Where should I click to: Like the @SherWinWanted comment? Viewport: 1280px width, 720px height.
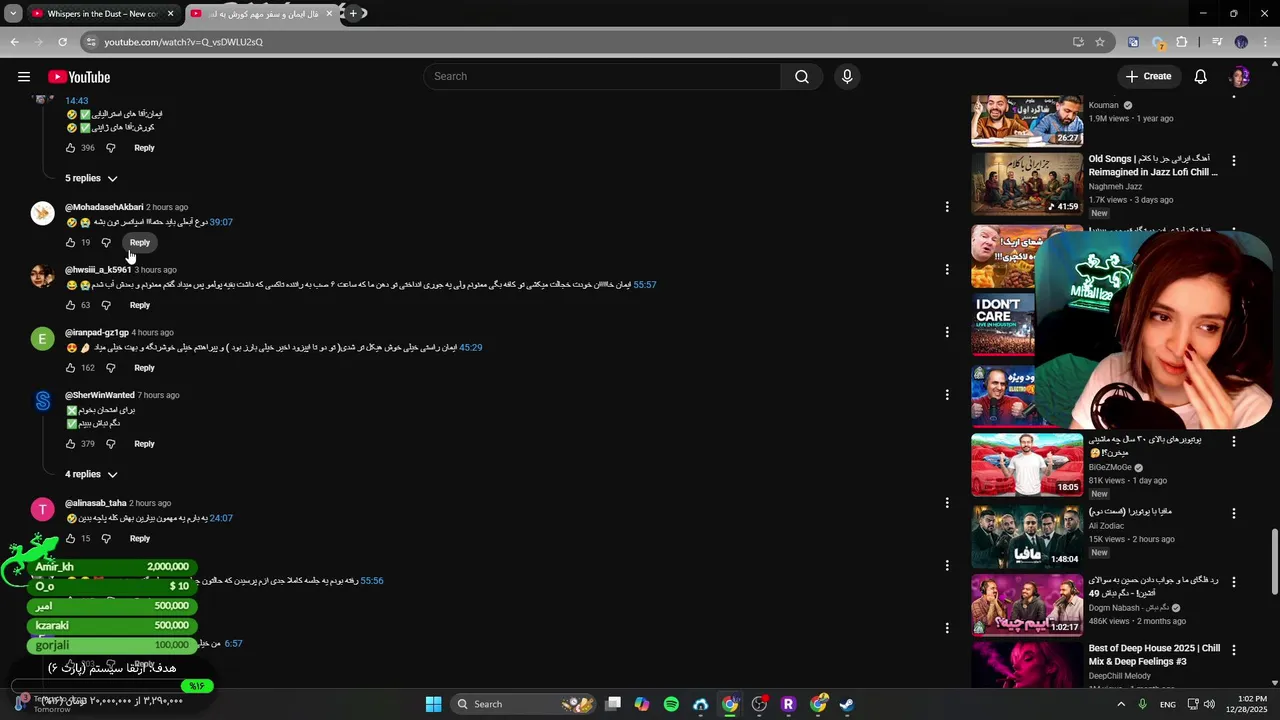[x=70, y=444]
